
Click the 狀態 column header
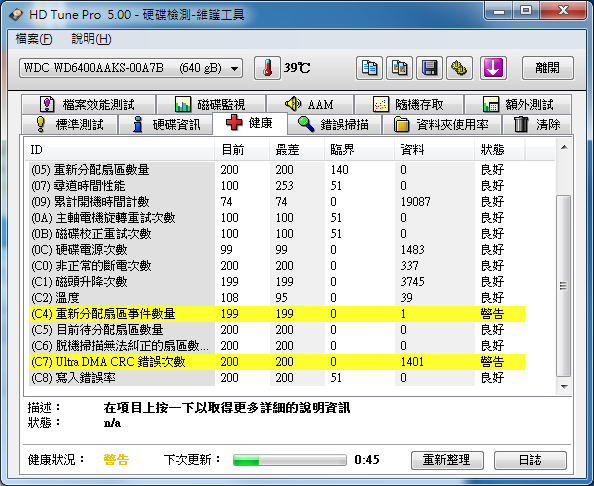[500, 150]
